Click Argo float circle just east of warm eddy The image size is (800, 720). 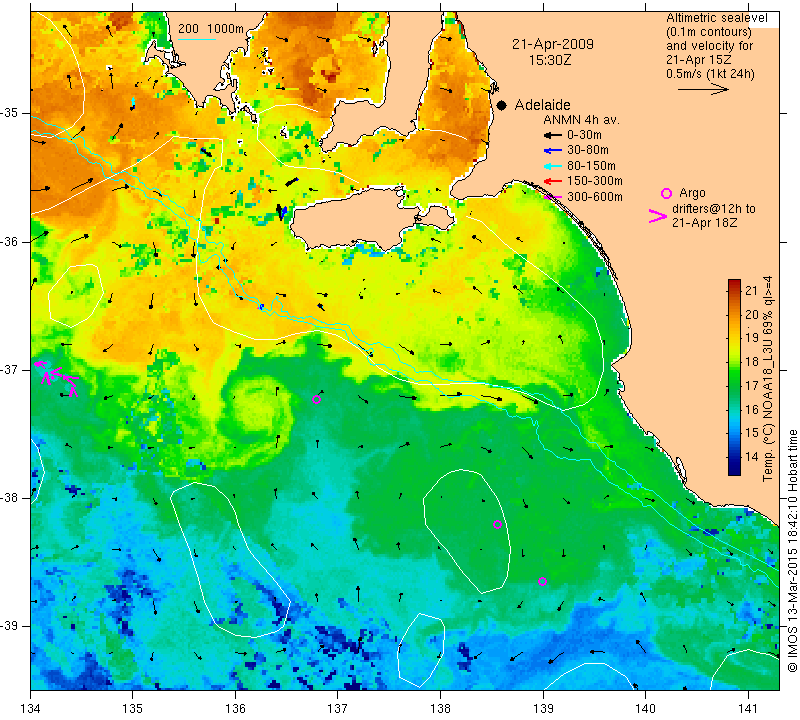click(x=316, y=399)
